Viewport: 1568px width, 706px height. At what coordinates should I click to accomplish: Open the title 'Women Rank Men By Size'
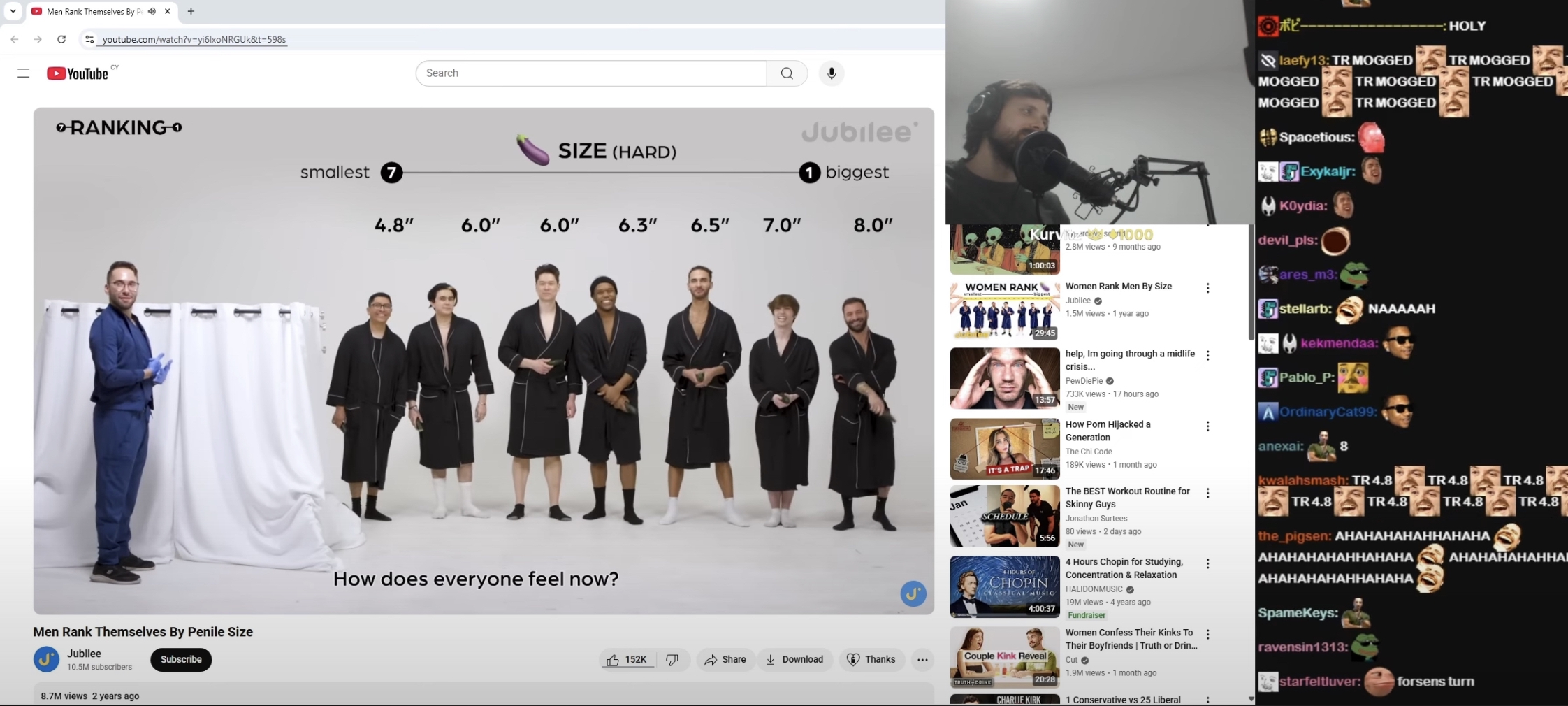(1118, 286)
